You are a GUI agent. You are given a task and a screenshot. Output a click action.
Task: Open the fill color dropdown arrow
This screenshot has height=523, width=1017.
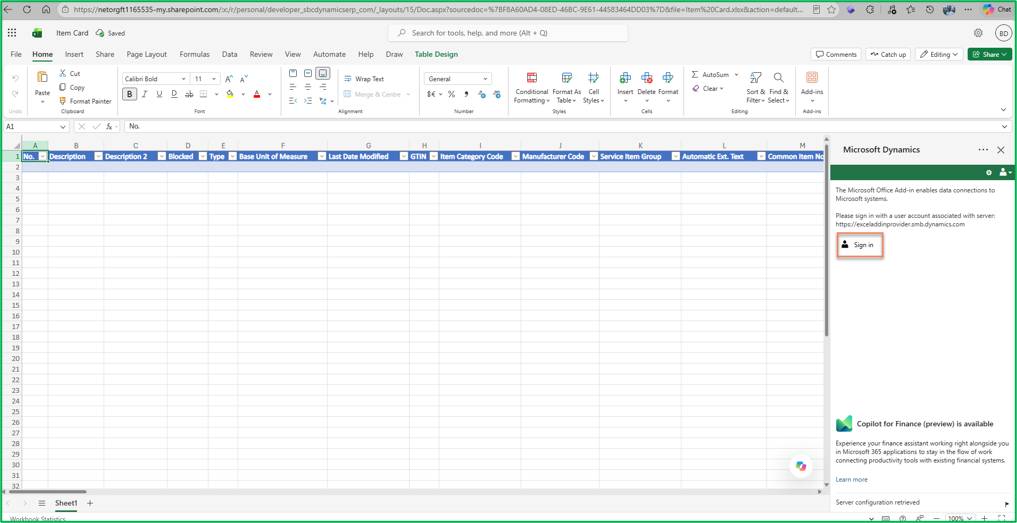click(243, 94)
